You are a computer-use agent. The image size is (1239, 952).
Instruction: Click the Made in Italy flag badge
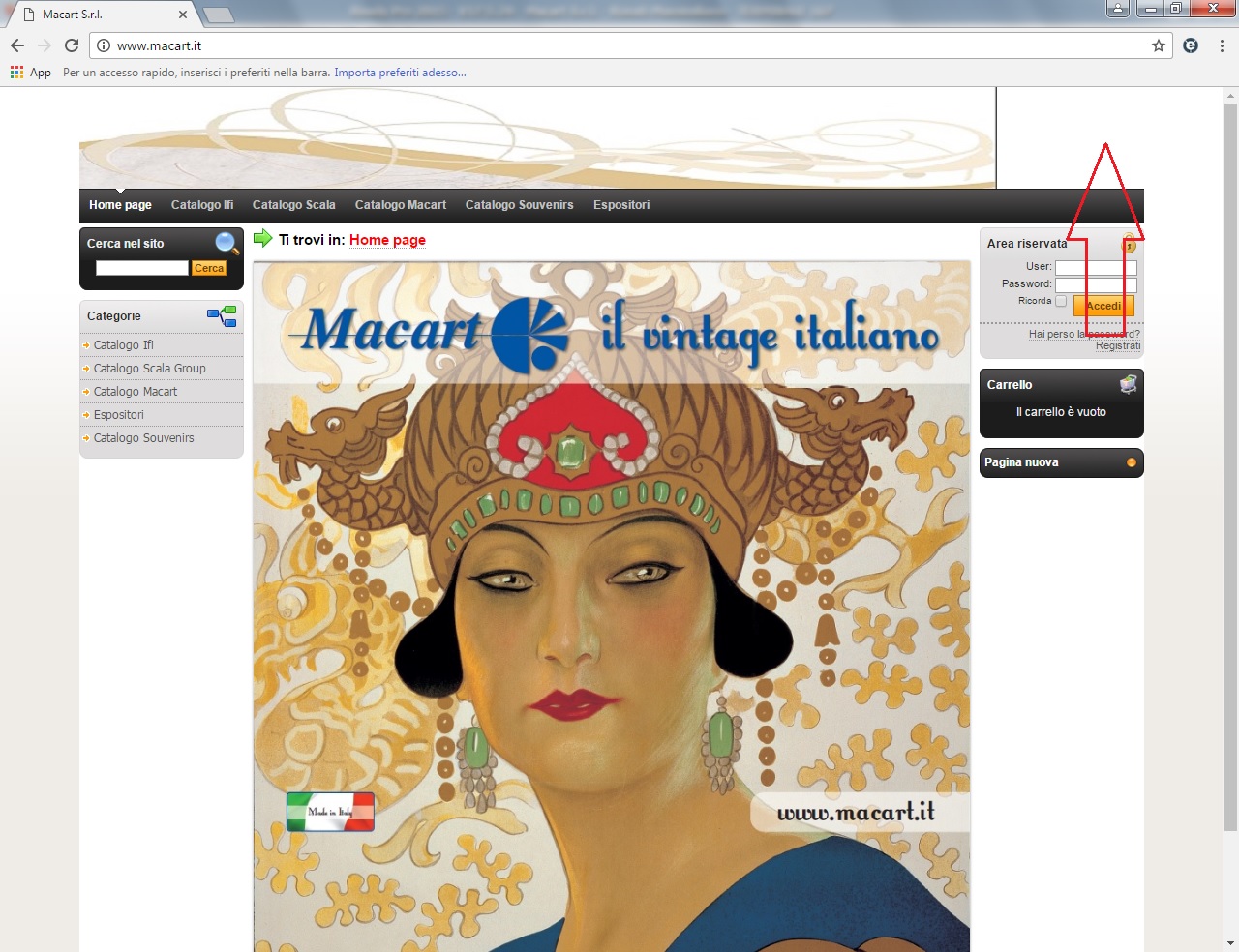click(x=330, y=812)
